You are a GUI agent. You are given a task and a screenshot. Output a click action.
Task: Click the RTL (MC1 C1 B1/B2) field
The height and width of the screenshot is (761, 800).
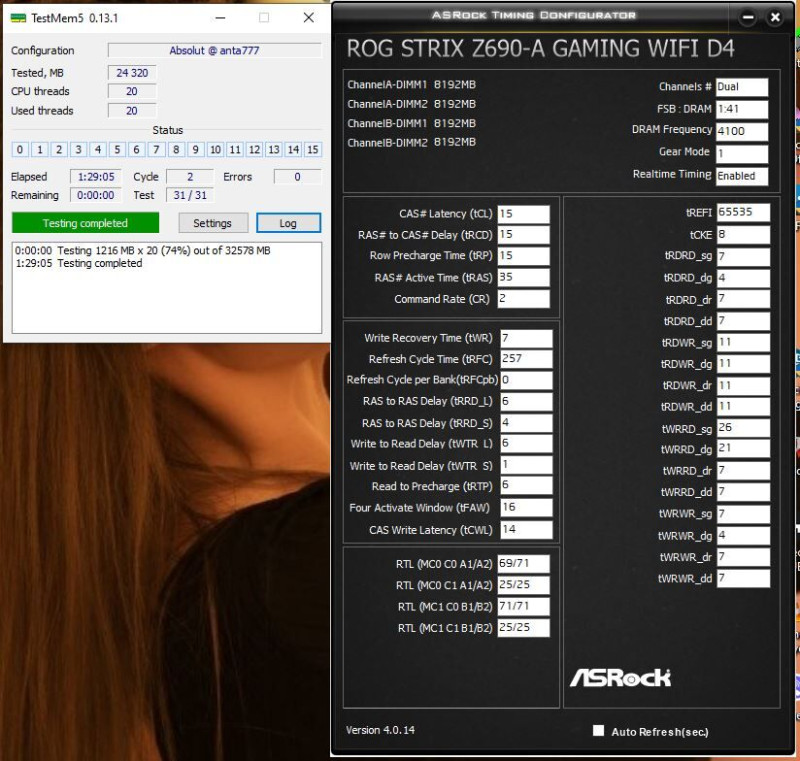coord(523,628)
